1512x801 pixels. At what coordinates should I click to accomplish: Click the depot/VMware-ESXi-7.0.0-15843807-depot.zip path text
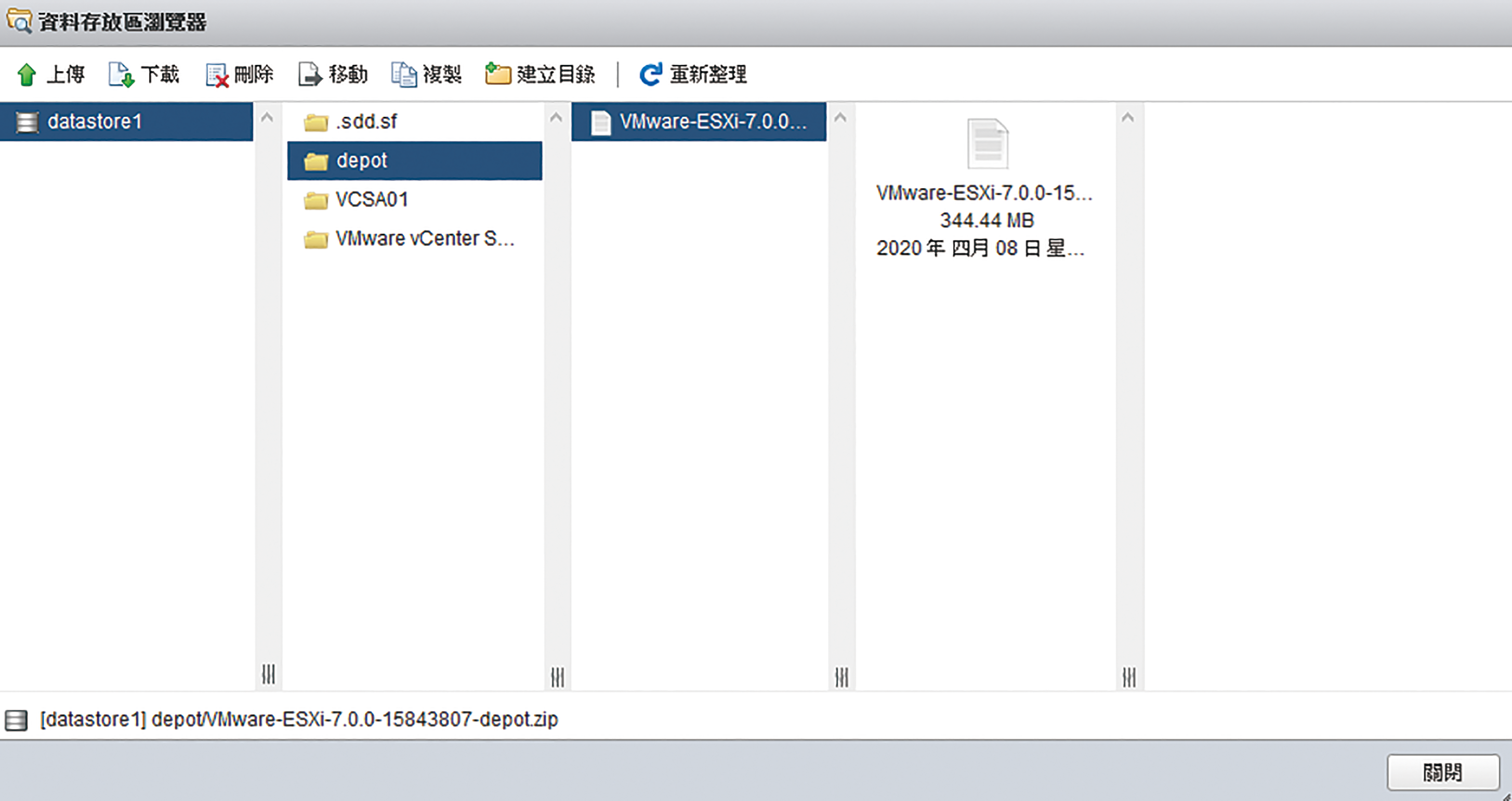pos(355,719)
